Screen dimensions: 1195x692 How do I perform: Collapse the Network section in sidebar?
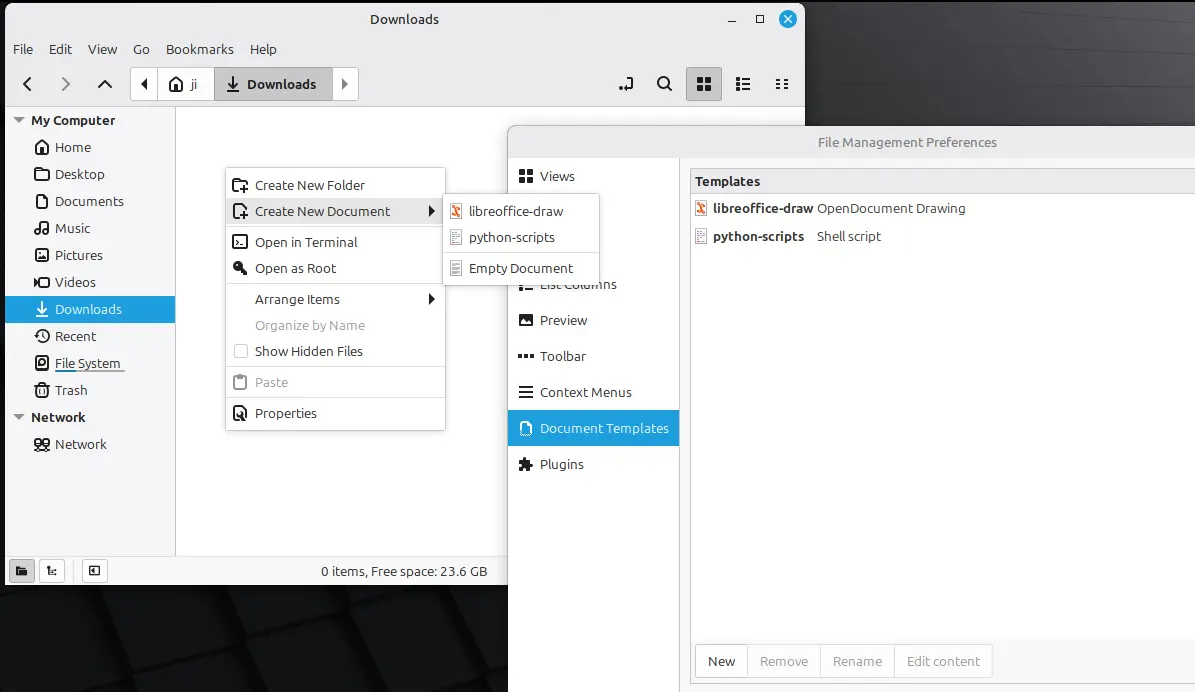18,417
